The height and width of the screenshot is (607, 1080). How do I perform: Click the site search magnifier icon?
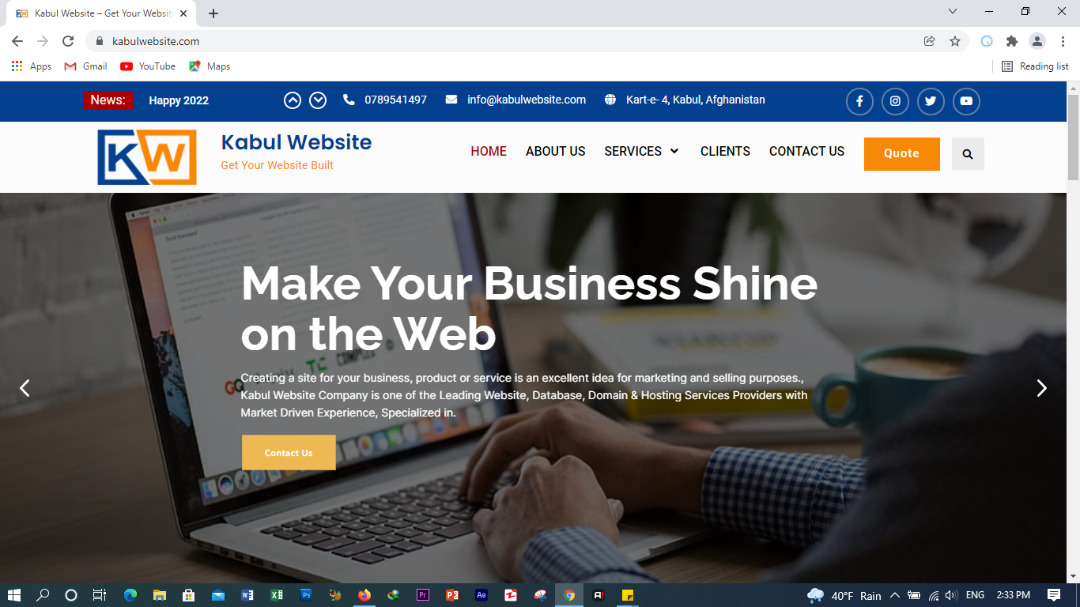tap(968, 154)
